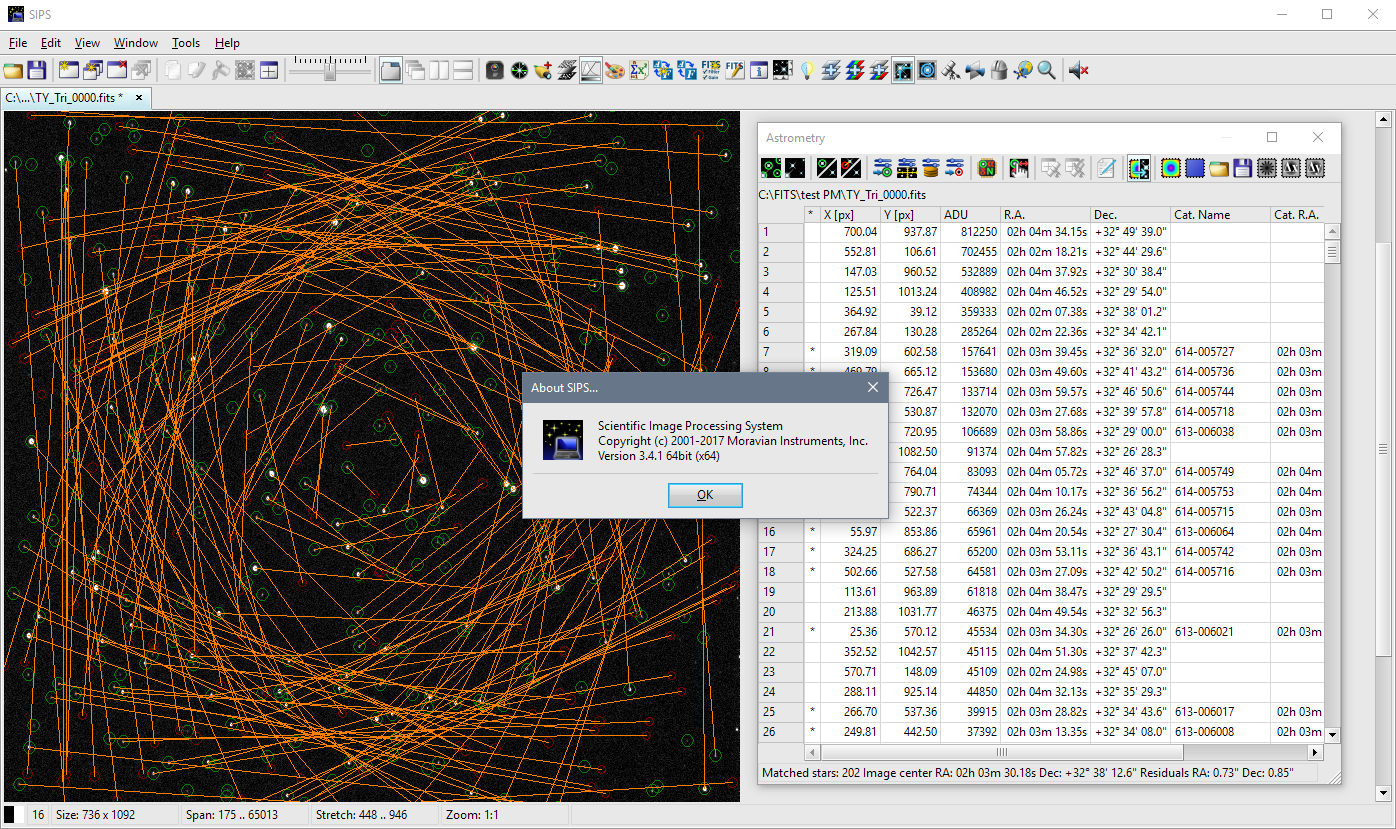Viewport: 1396px width, 829px height.
Task: Click the light bulb icon in toolbar
Action: coord(807,71)
